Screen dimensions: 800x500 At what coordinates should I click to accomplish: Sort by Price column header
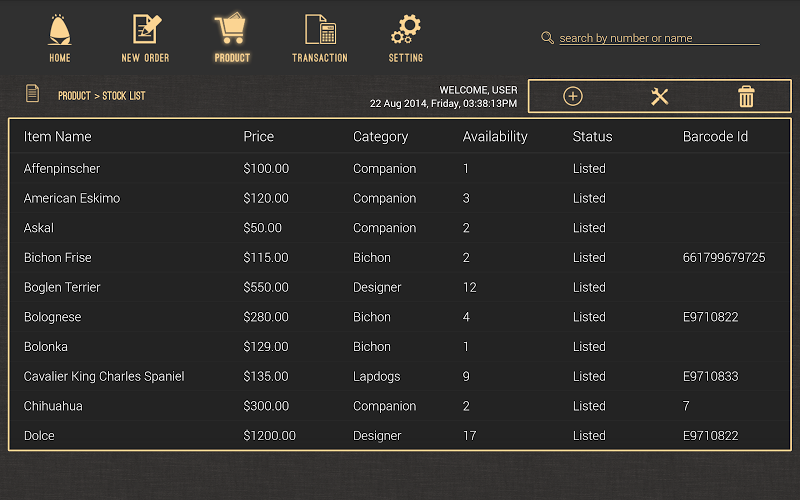tap(258, 137)
